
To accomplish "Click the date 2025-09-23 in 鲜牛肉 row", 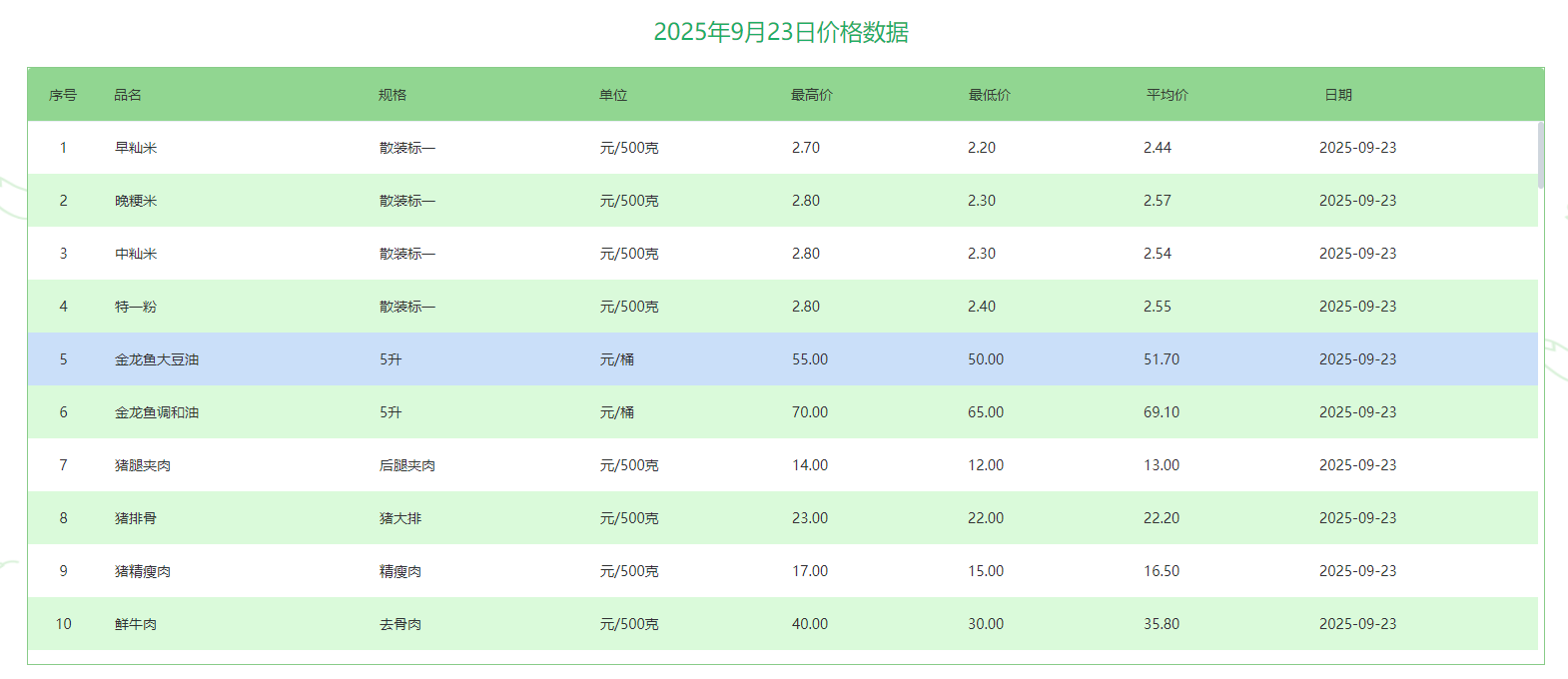I will click(x=1358, y=624).
